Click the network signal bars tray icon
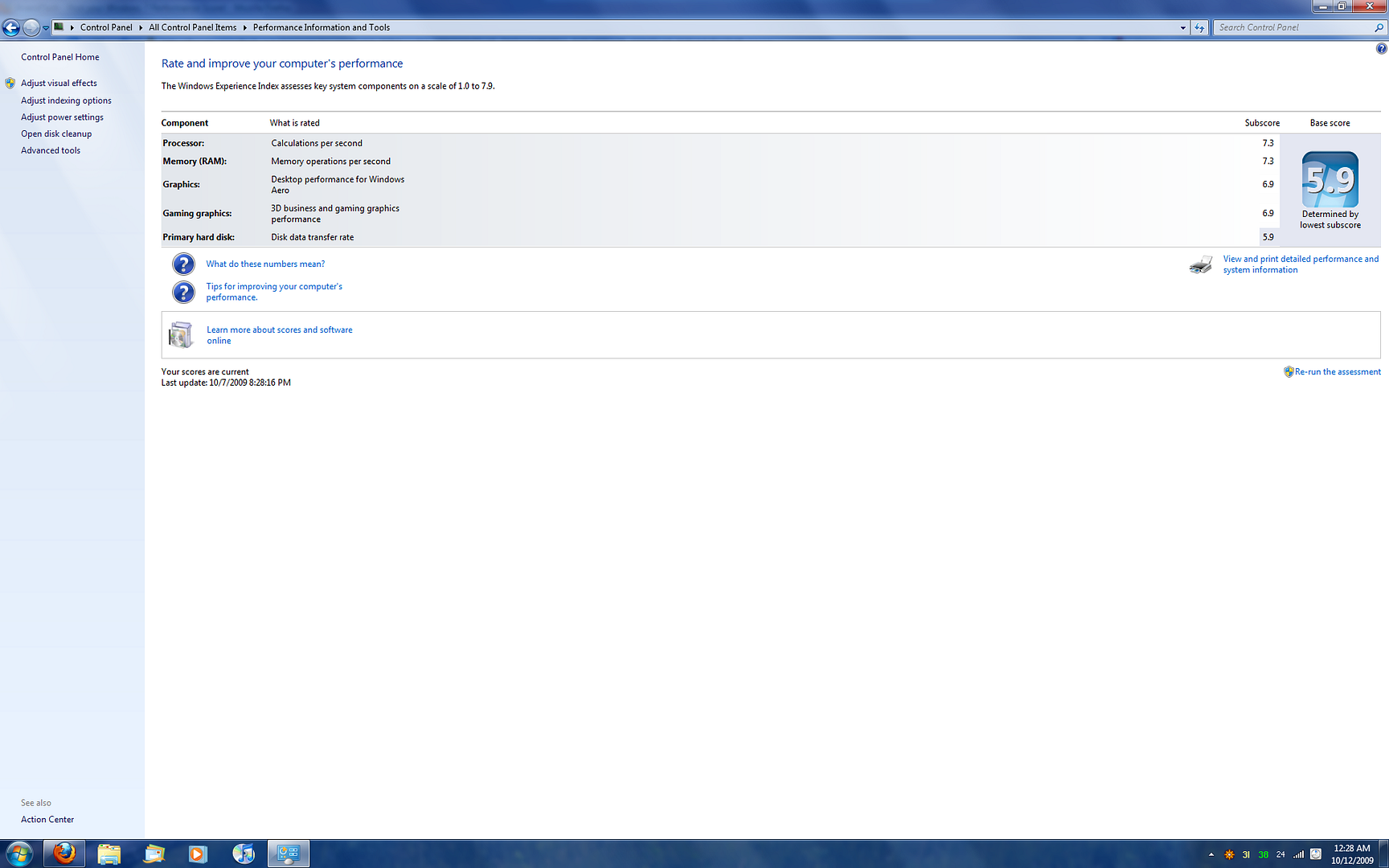This screenshot has height=868, width=1389. (1298, 854)
